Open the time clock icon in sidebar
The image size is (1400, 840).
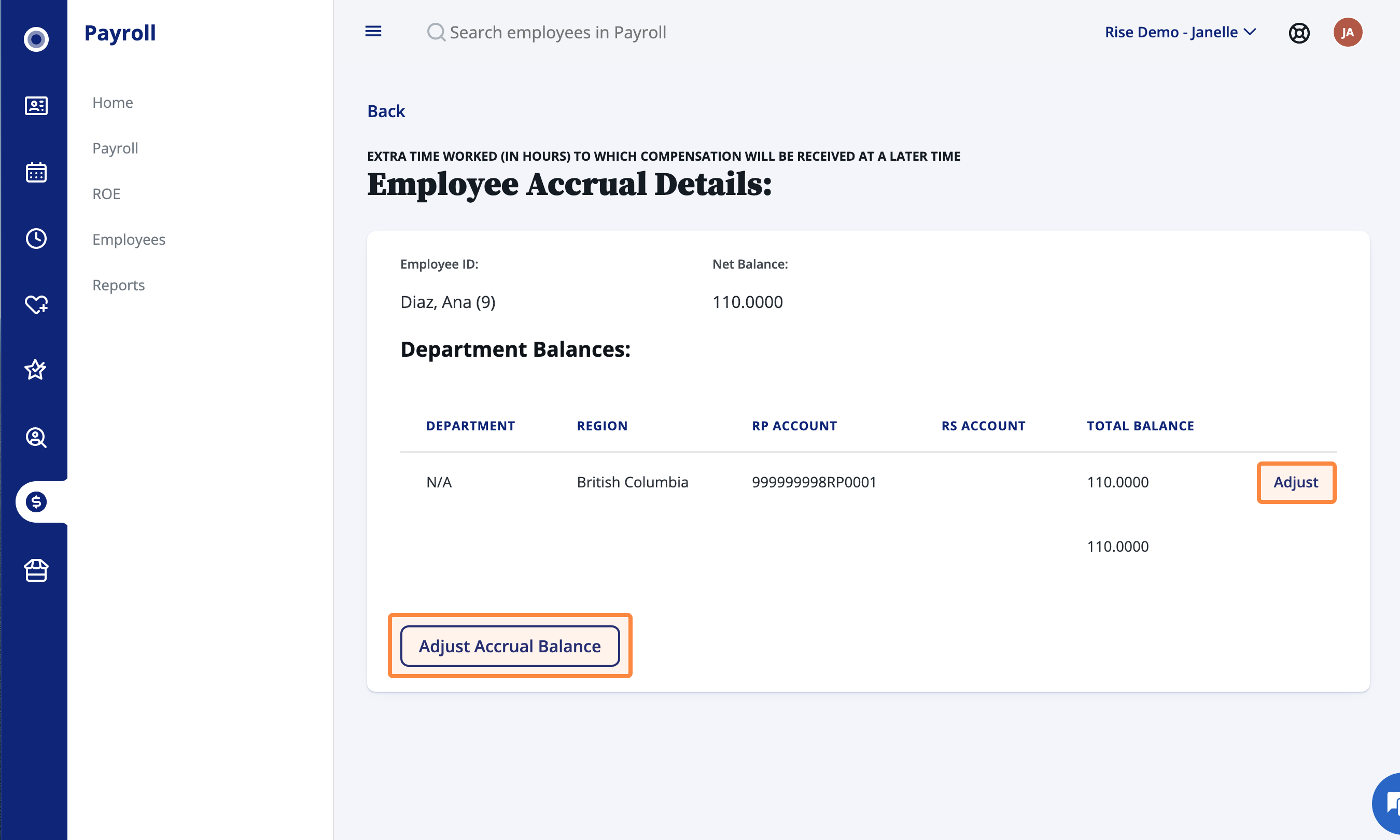[36, 239]
